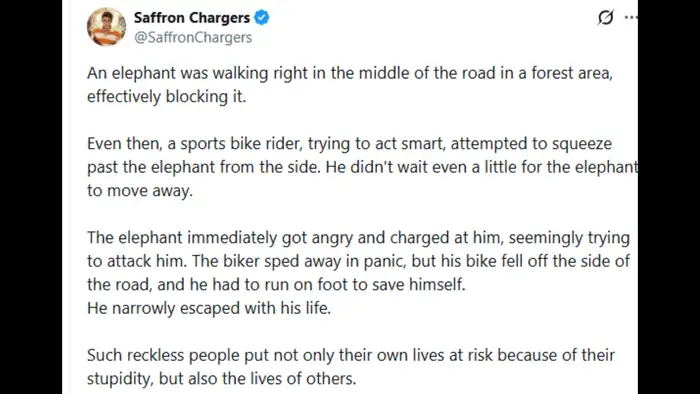Open the three-dot more options menu
The height and width of the screenshot is (394, 700).
point(631,17)
